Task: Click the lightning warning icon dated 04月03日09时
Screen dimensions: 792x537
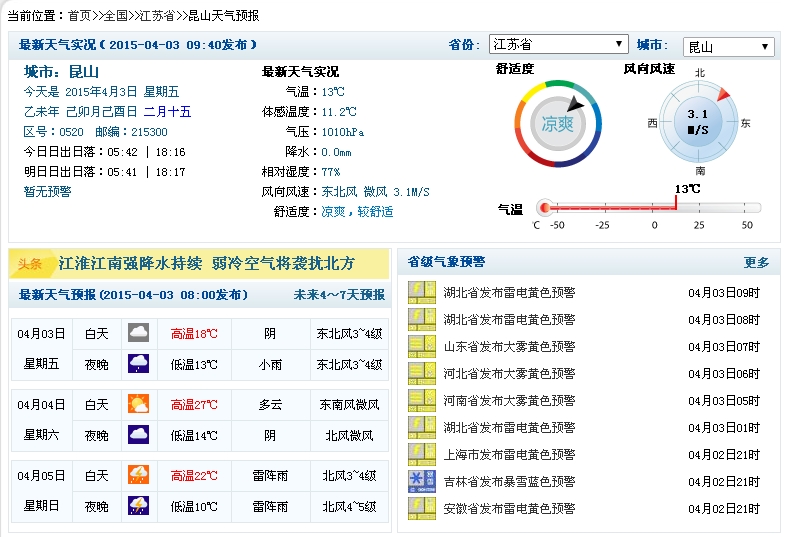Action: click(422, 292)
